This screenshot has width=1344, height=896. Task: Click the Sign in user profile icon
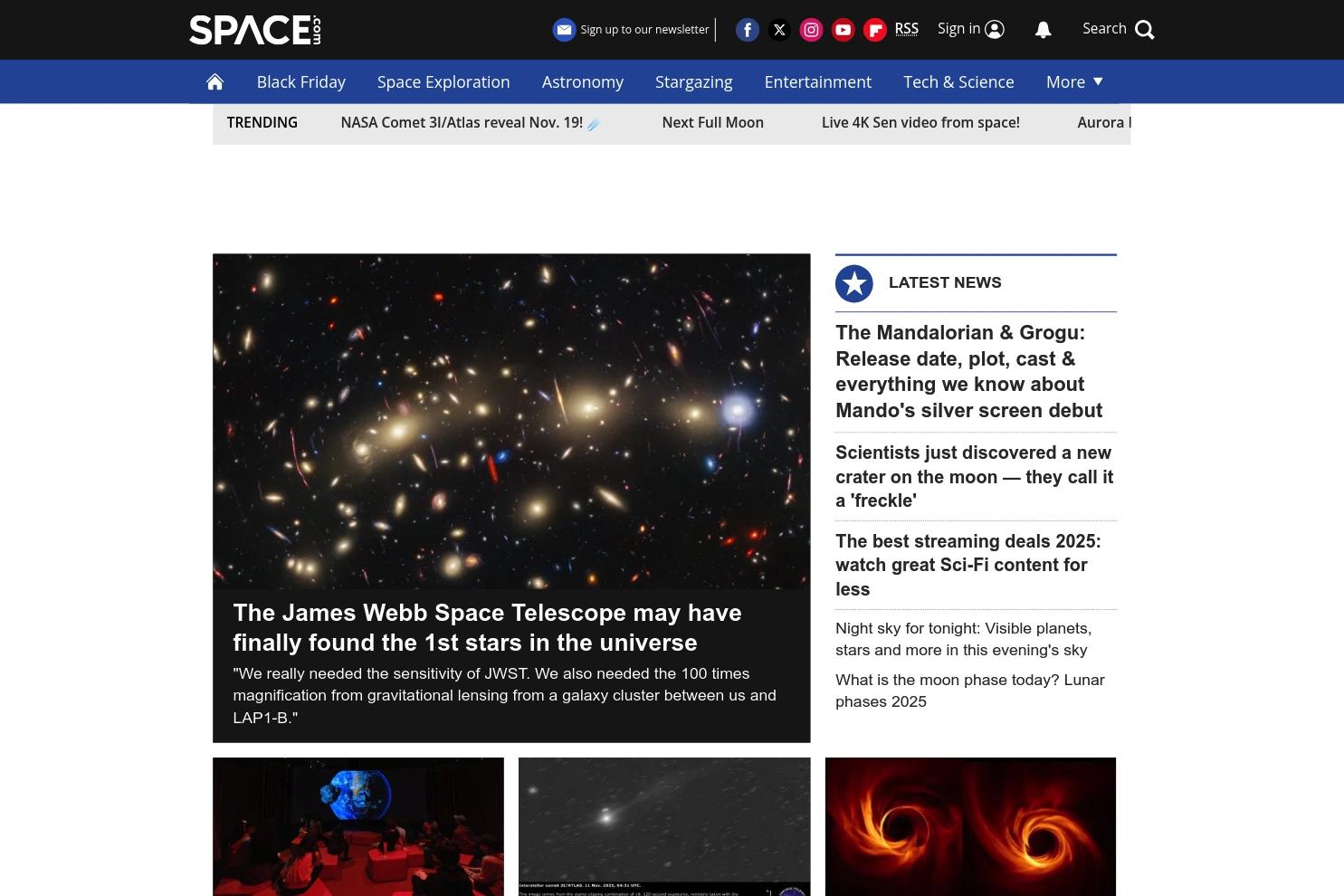995,30
